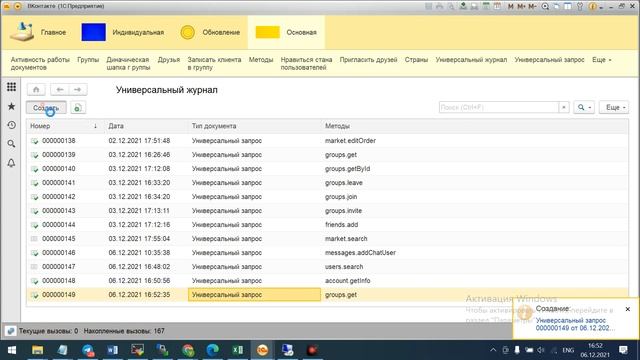The width and height of the screenshot is (640, 360).
Task: Open History clock icon in the sidebar
Action: [11, 125]
